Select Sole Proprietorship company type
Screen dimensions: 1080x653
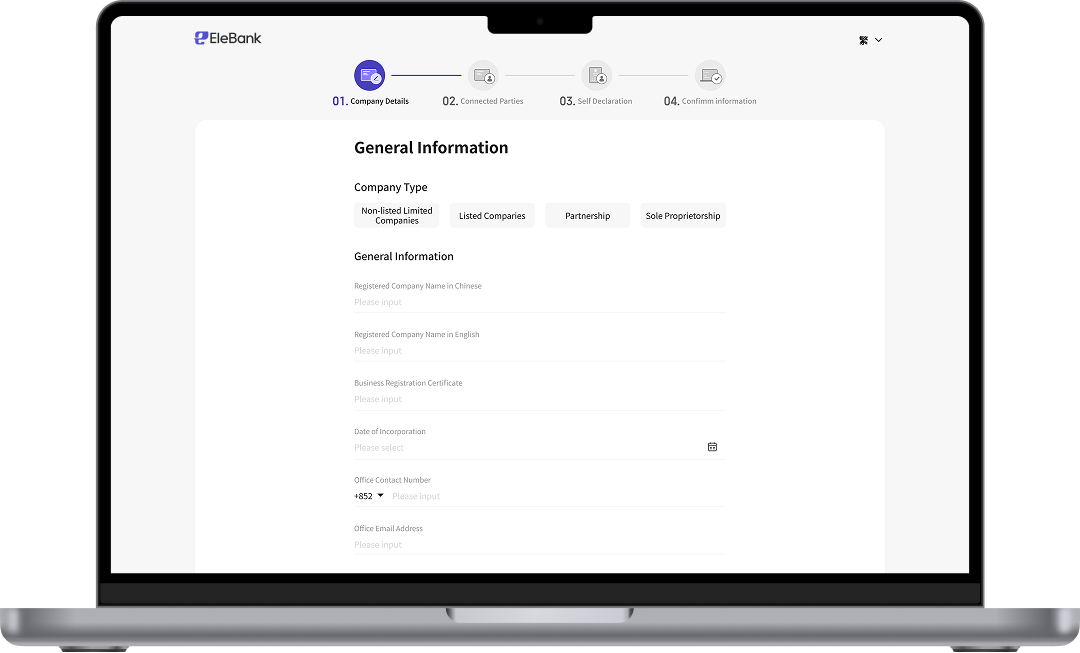pos(683,216)
